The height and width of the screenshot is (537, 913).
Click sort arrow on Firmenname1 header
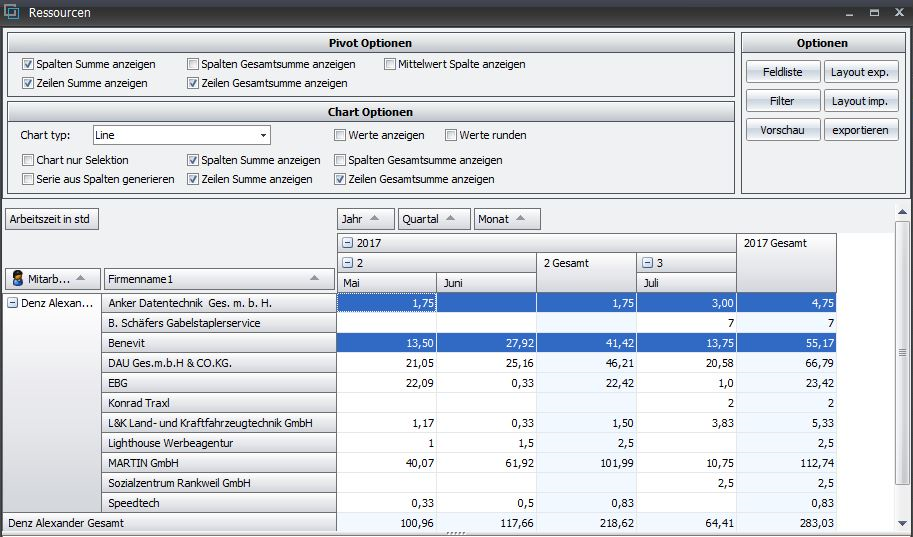(x=315, y=278)
